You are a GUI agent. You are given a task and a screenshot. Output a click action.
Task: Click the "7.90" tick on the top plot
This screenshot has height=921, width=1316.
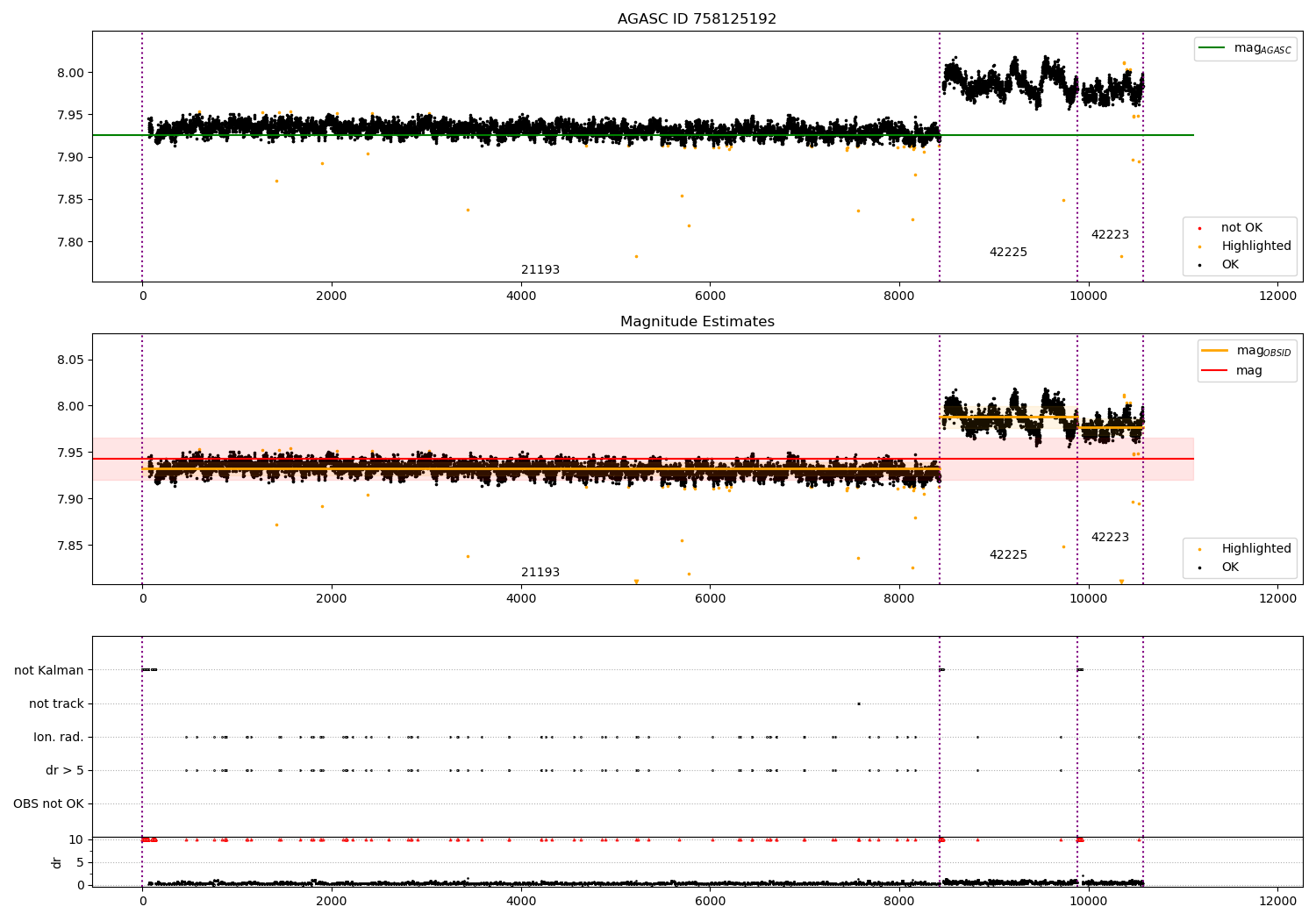click(71, 157)
